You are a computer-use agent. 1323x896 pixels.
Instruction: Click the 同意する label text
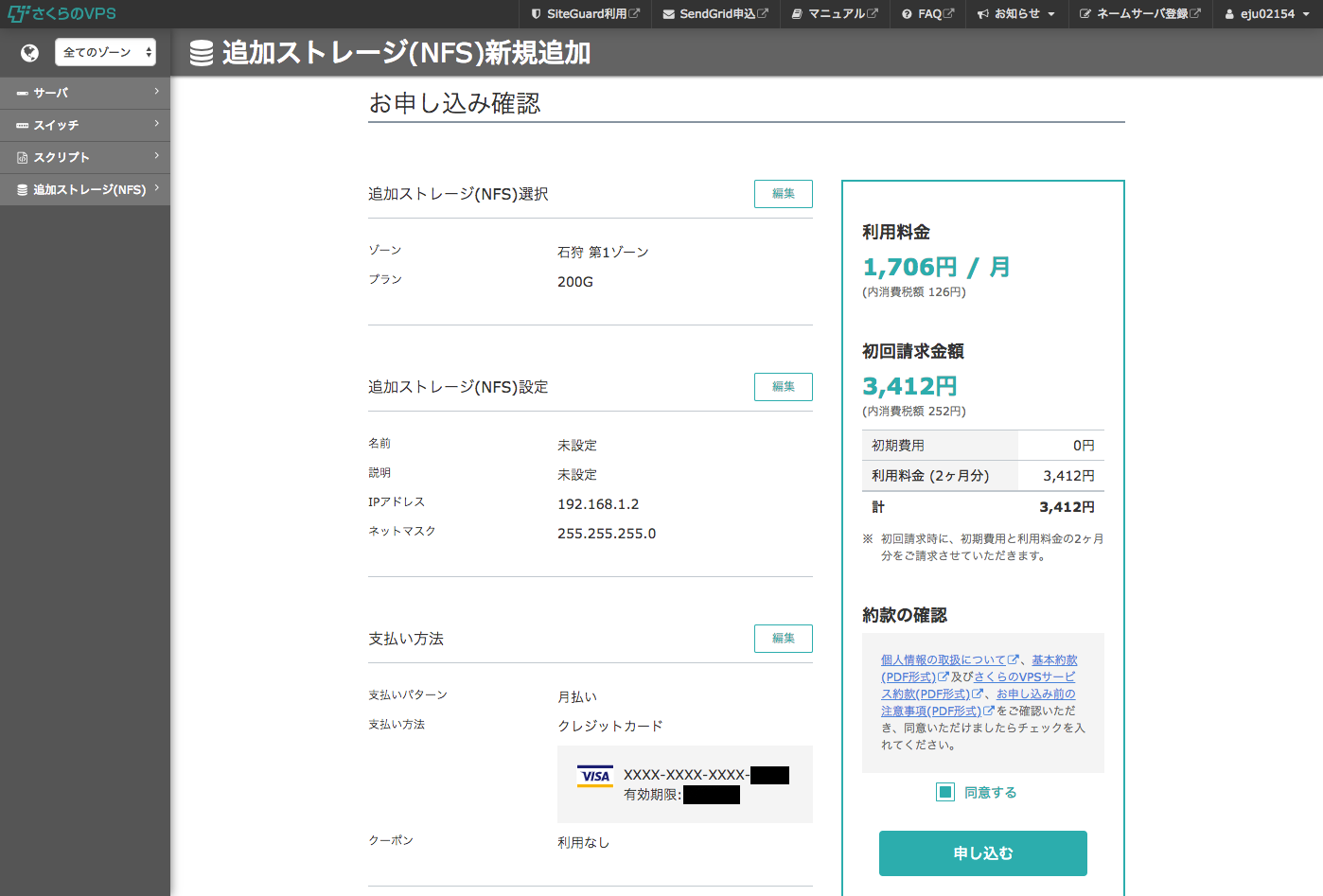click(x=991, y=793)
